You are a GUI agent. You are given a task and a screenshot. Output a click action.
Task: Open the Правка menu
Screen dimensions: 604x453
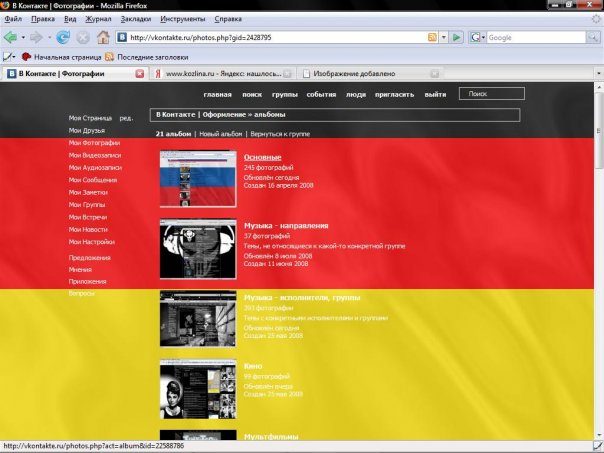[43, 19]
